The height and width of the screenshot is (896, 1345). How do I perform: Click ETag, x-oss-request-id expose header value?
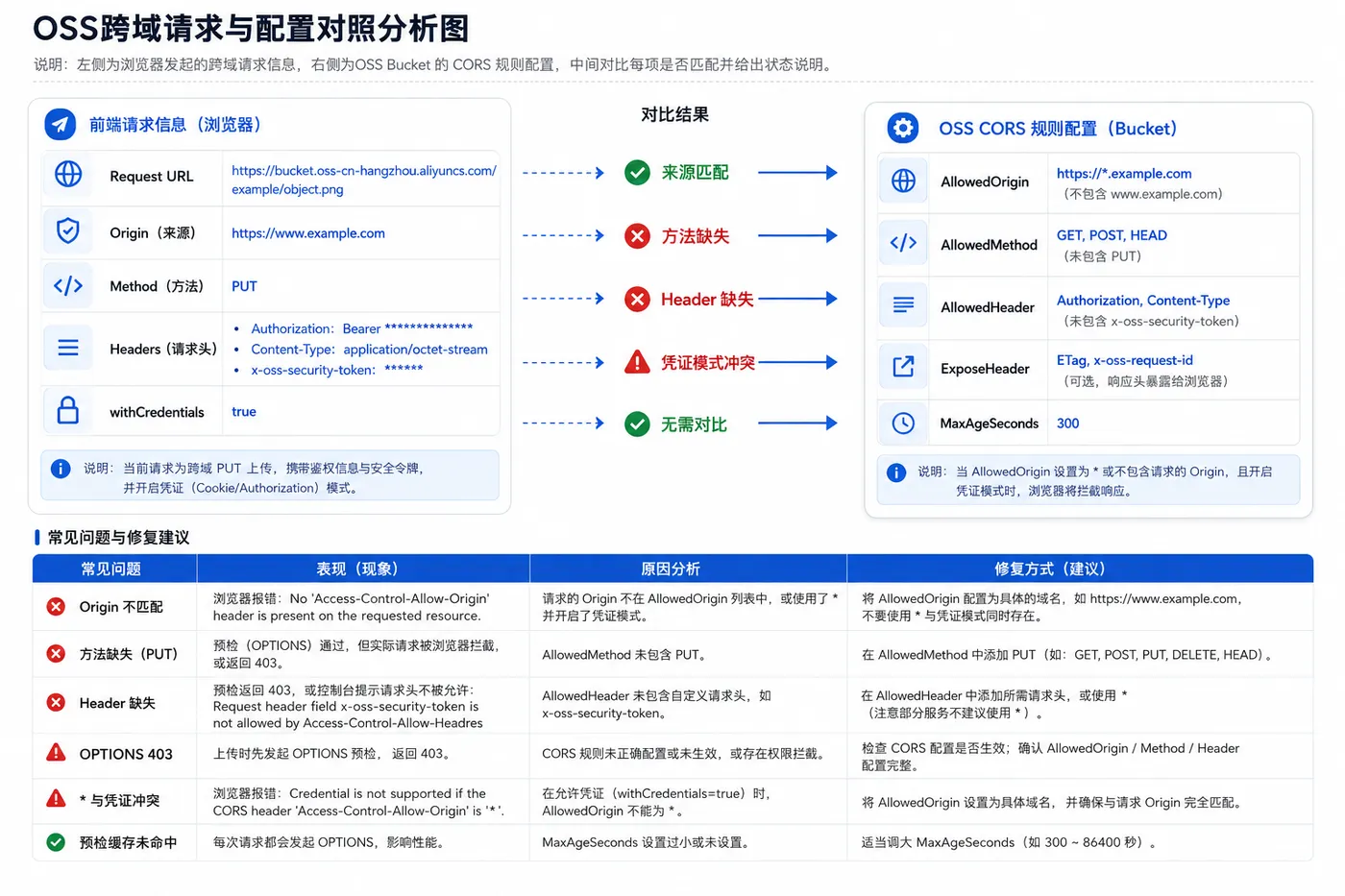pos(1124,360)
